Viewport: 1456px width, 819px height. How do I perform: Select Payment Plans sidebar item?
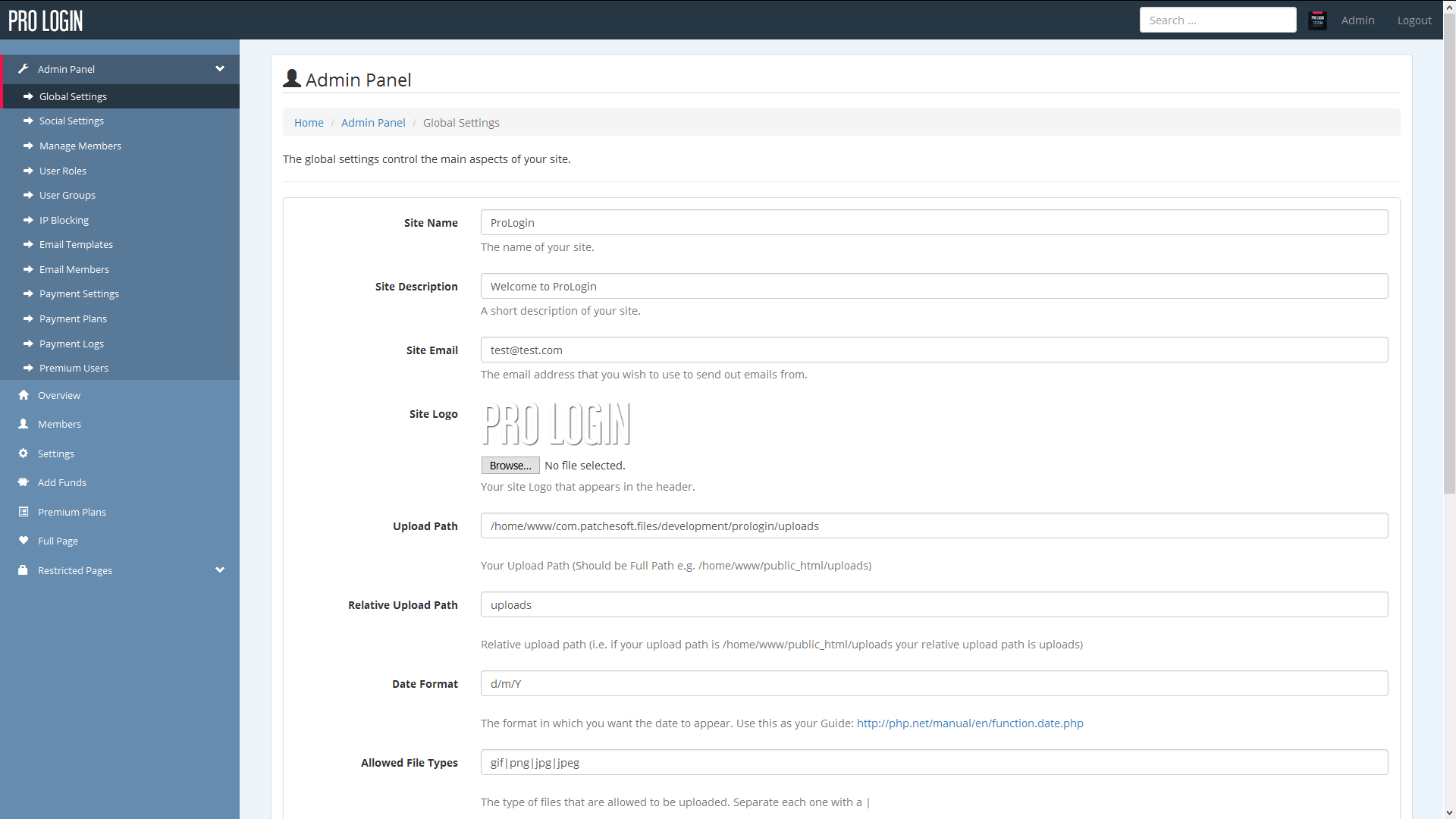(73, 319)
